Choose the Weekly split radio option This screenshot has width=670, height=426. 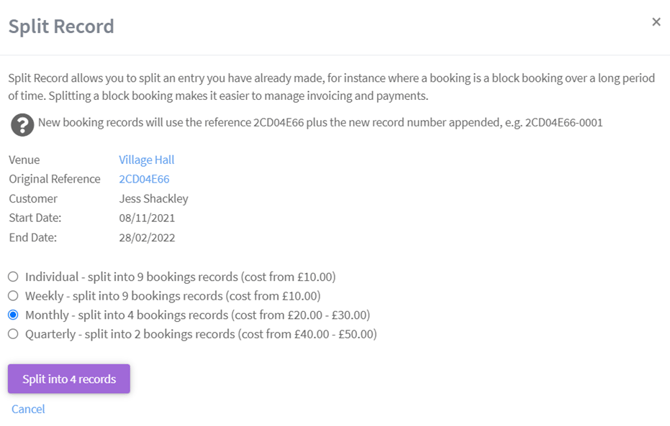13,296
